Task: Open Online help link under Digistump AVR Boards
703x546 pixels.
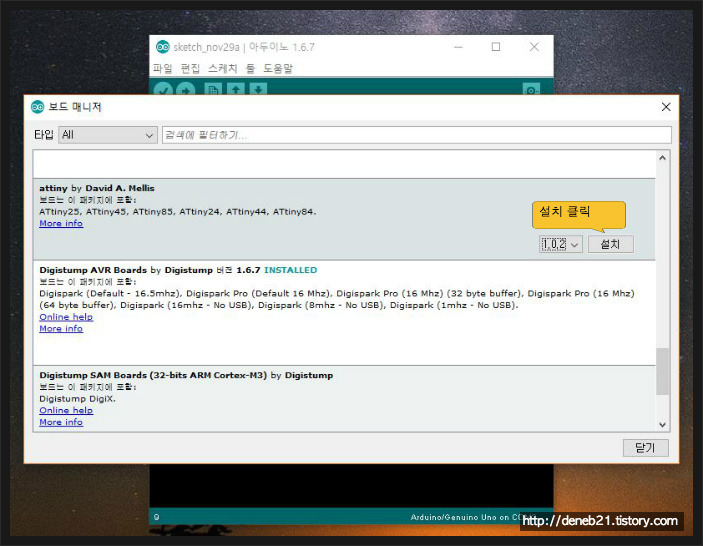Action: (x=66, y=317)
